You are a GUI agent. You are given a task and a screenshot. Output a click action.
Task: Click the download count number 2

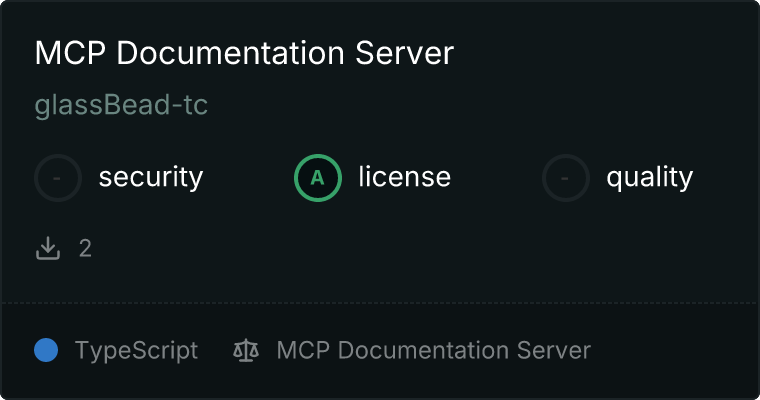[x=85, y=249]
